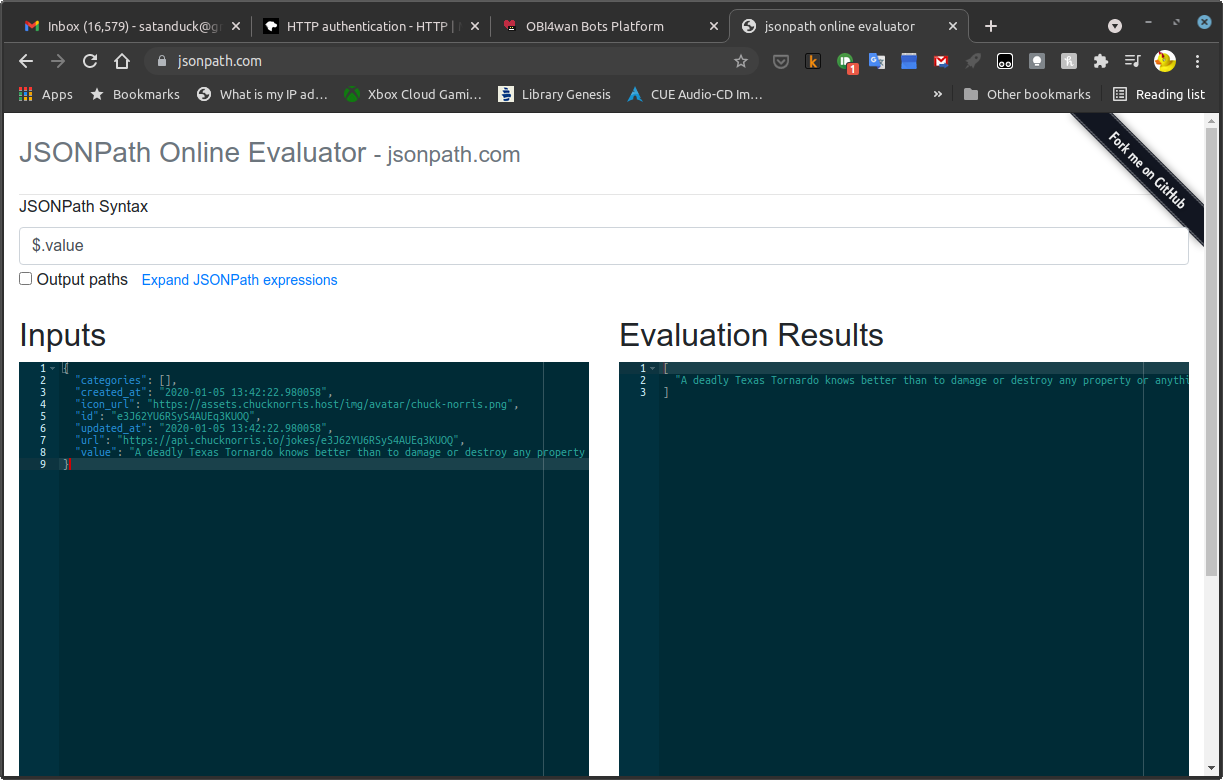1223x780 pixels.
Task: Enable the Output paths checkbox
Action: click(26, 279)
